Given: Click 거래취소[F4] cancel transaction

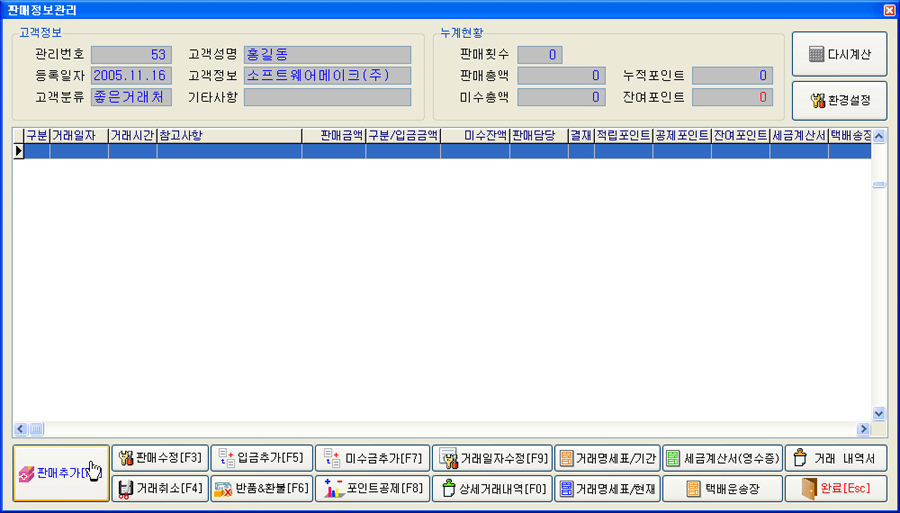Looking at the screenshot, I should pyautogui.click(x=160, y=488).
